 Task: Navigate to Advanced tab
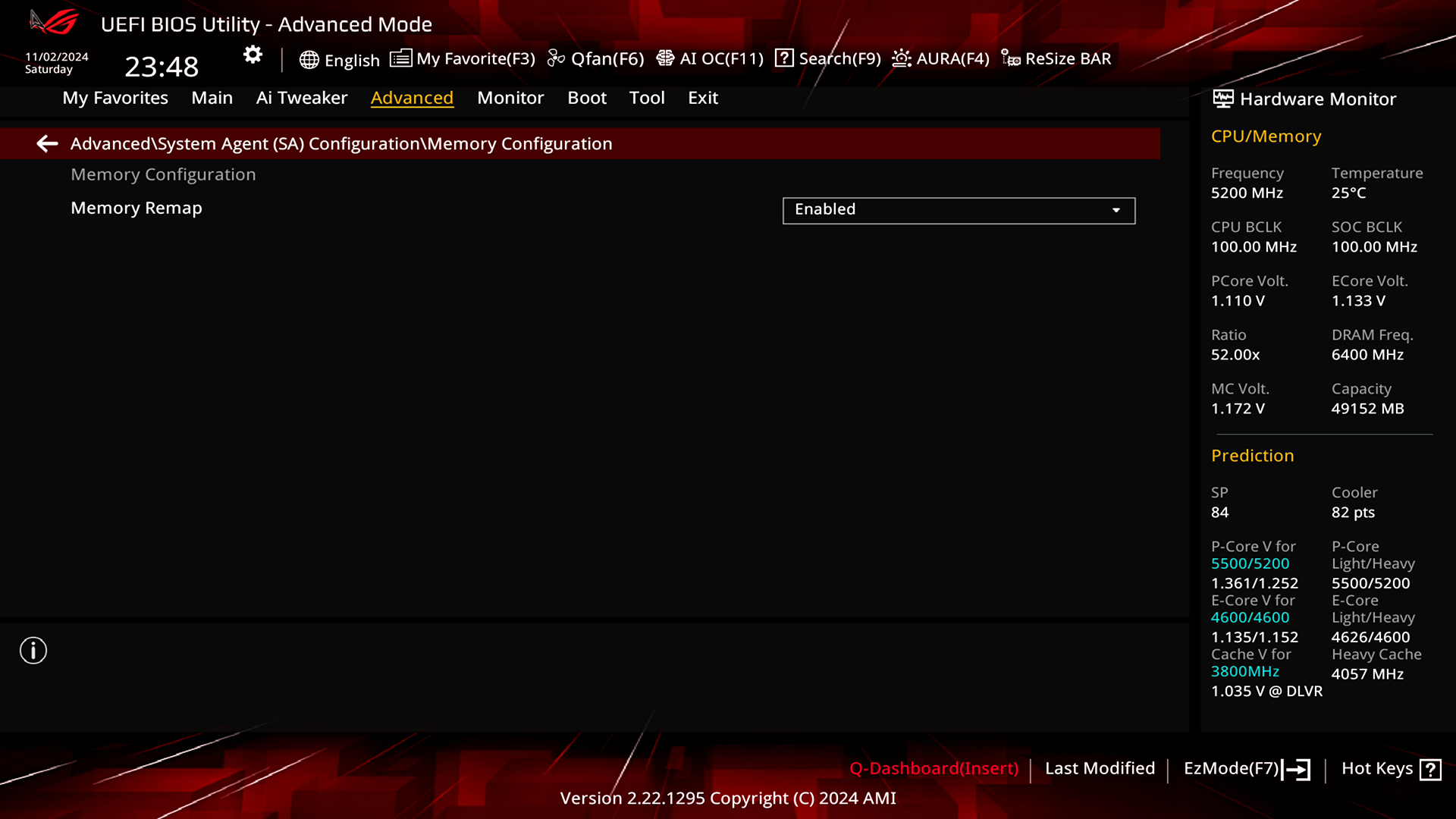pyautogui.click(x=412, y=97)
